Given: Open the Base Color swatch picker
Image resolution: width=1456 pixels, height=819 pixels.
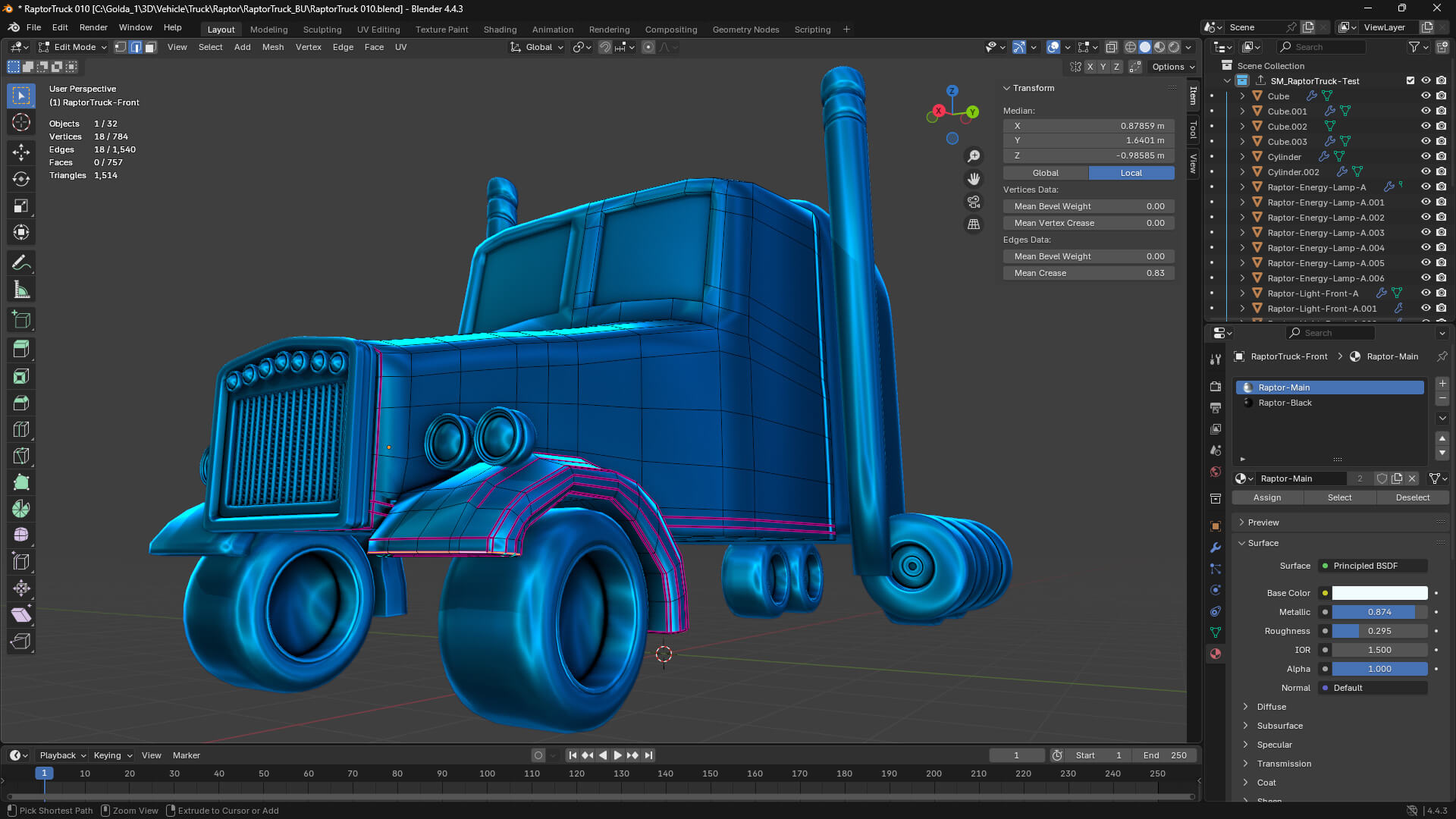Looking at the screenshot, I should click(x=1379, y=593).
